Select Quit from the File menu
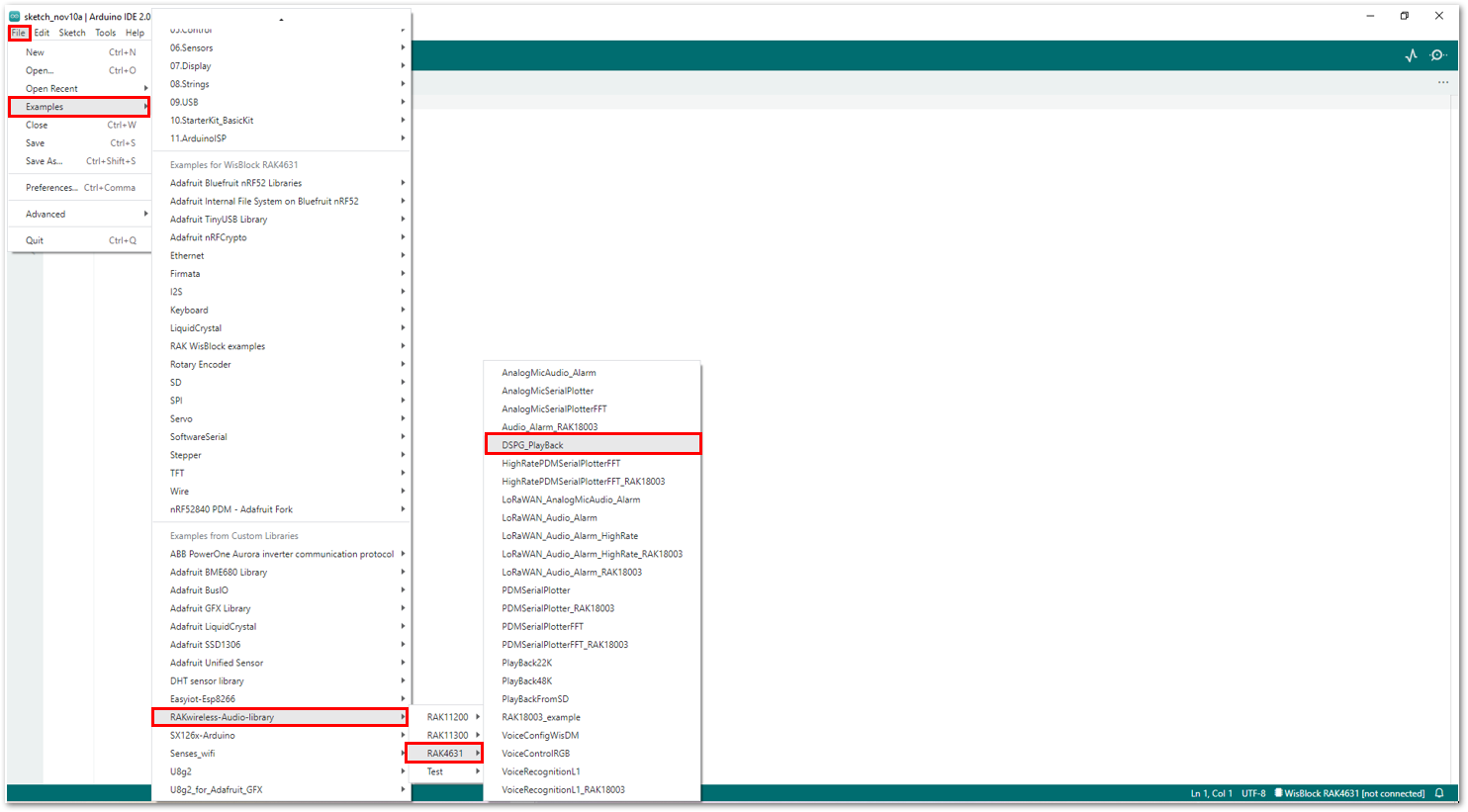 click(x=80, y=240)
